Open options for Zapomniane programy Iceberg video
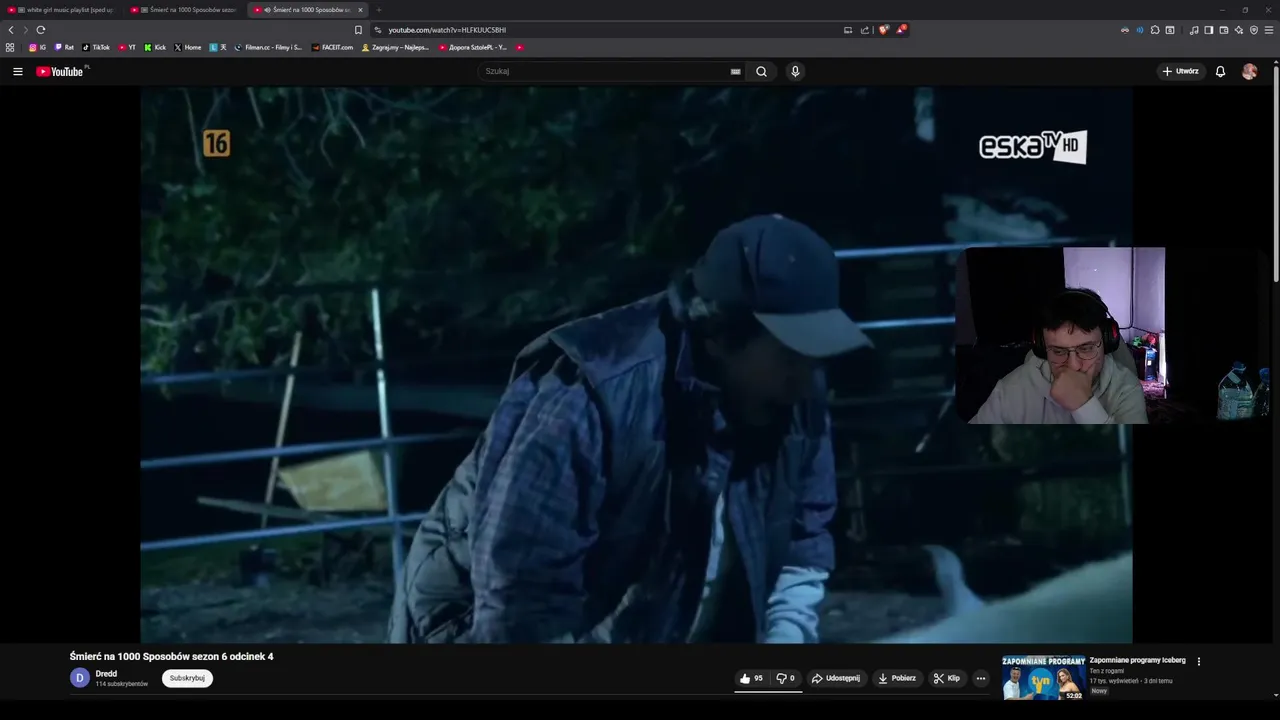Viewport: 1280px width, 720px height. (1198, 661)
